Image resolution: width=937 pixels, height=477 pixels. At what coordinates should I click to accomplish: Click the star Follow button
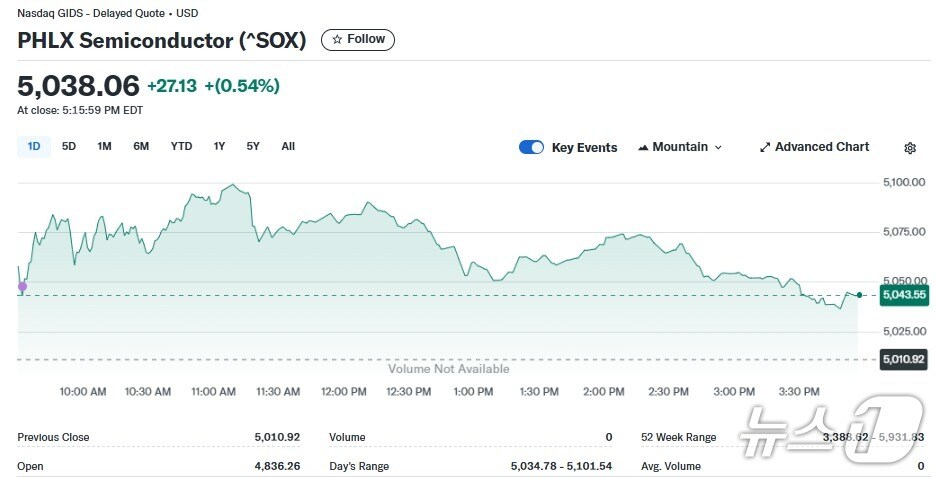[x=358, y=40]
